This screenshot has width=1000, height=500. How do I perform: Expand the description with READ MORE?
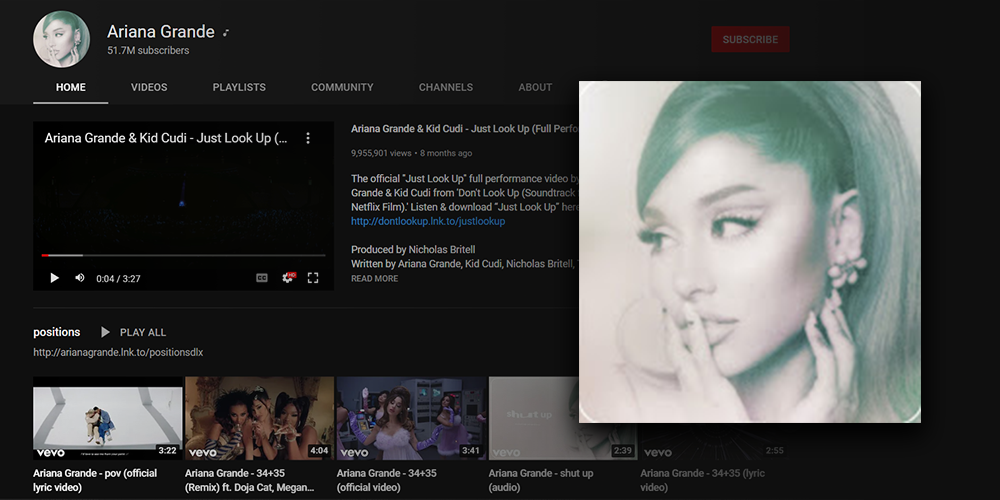[x=374, y=279]
